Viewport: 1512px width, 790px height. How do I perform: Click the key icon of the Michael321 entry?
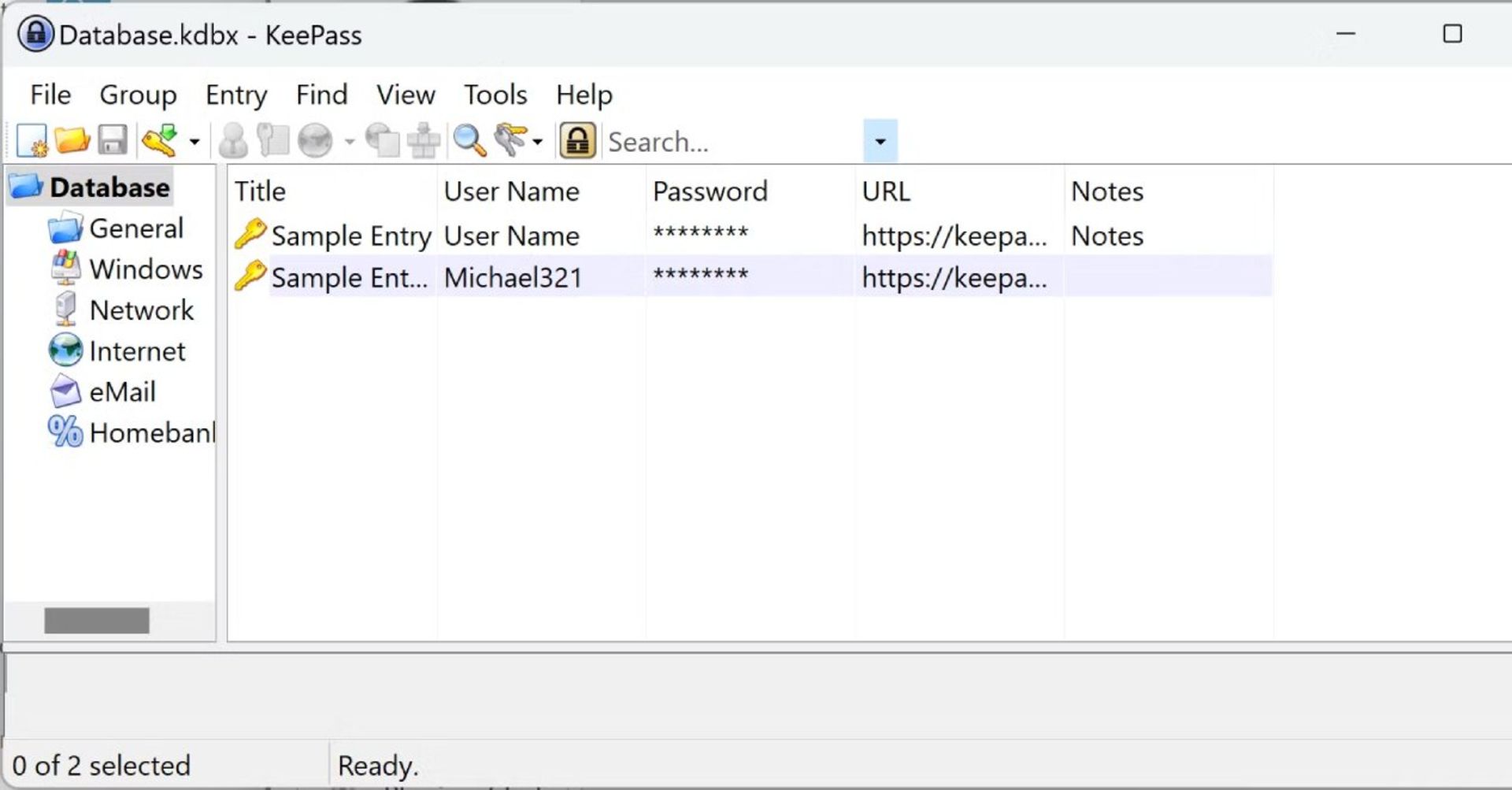click(250, 276)
